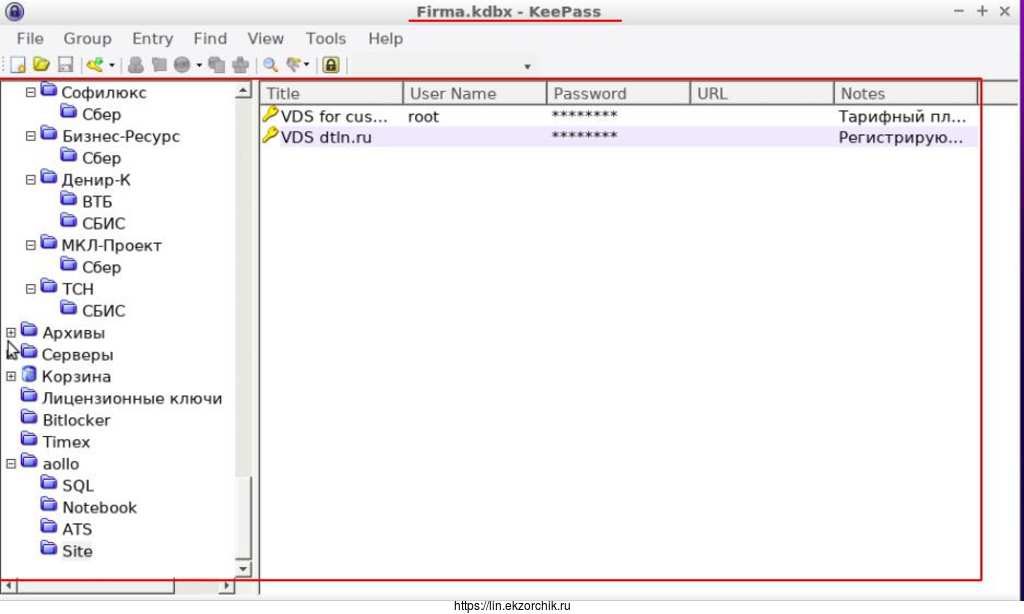
Task: Click the Copy User Name toolbar icon
Action: [x=136, y=65]
